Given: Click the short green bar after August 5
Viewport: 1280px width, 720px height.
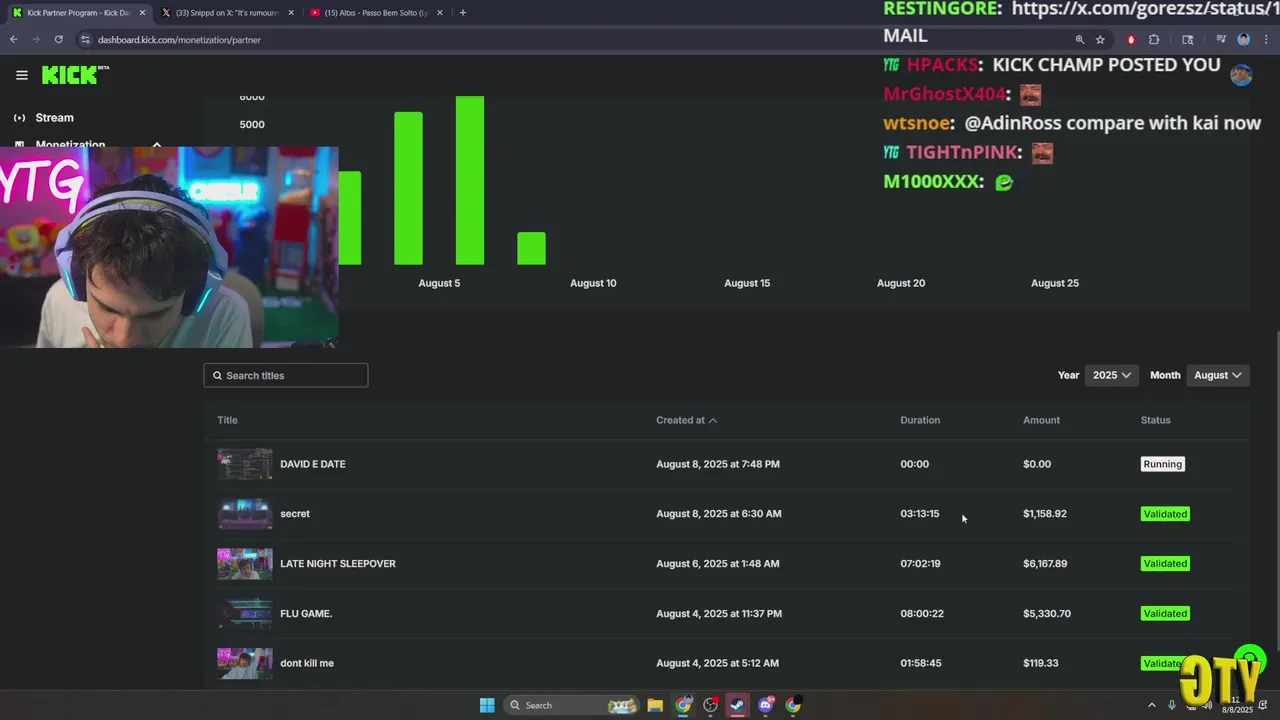Looking at the screenshot, I should [531, 249].
